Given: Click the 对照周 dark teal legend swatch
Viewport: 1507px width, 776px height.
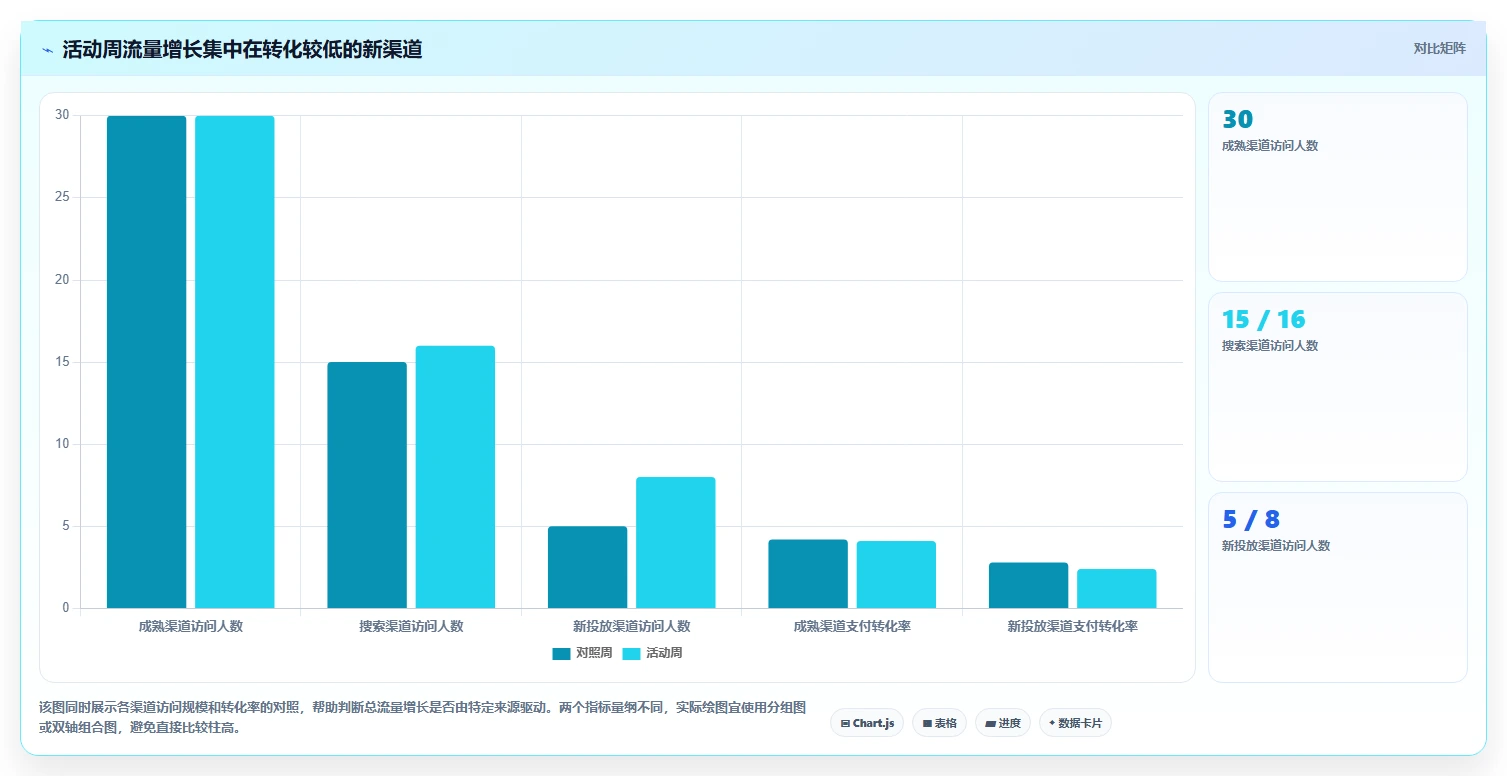Looking at the screenshot, I should point(561,654).
